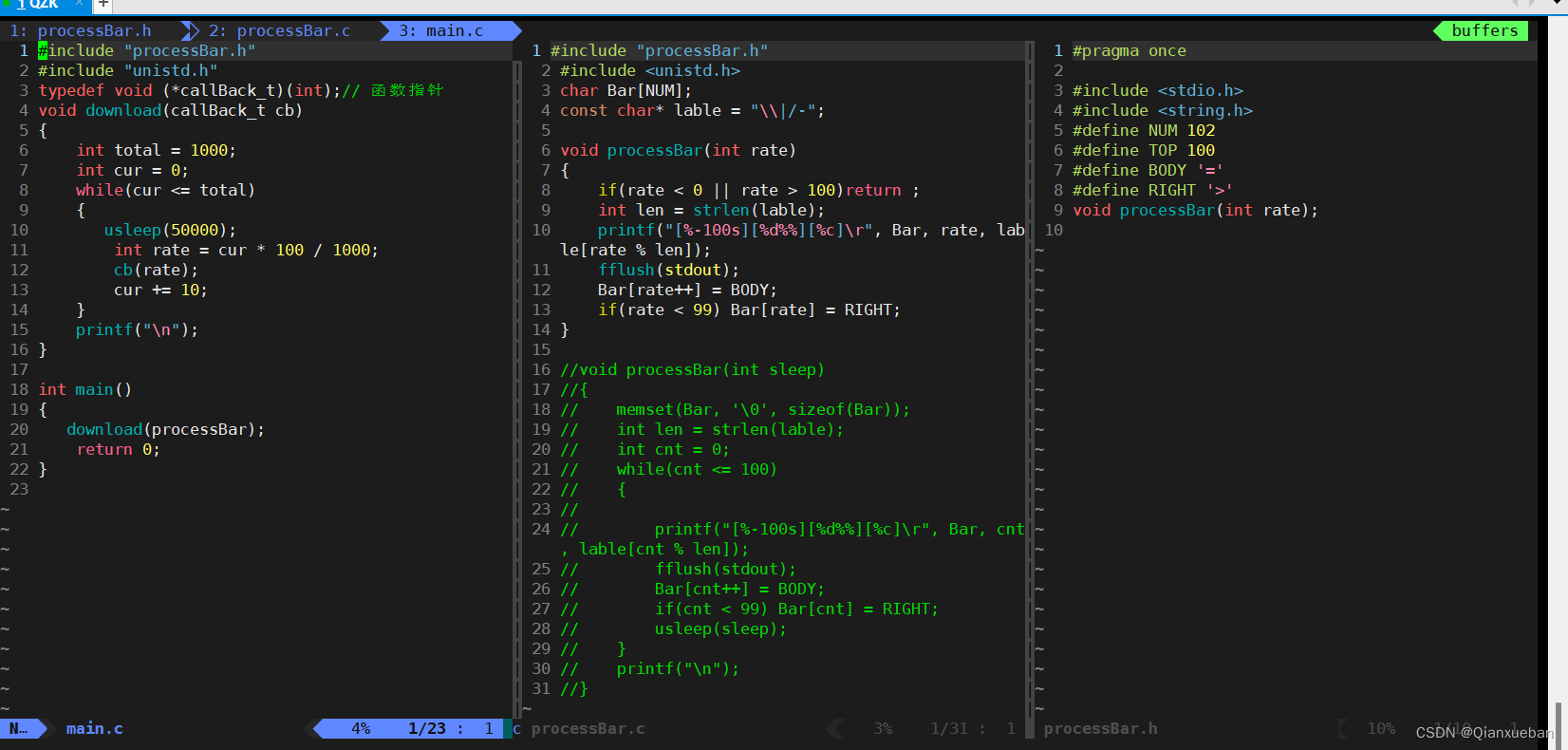Click the commented 'Bar[cnt++] = BODY;' line
This screenshot has height=750, width=1568.
click(x=740, y=589)
